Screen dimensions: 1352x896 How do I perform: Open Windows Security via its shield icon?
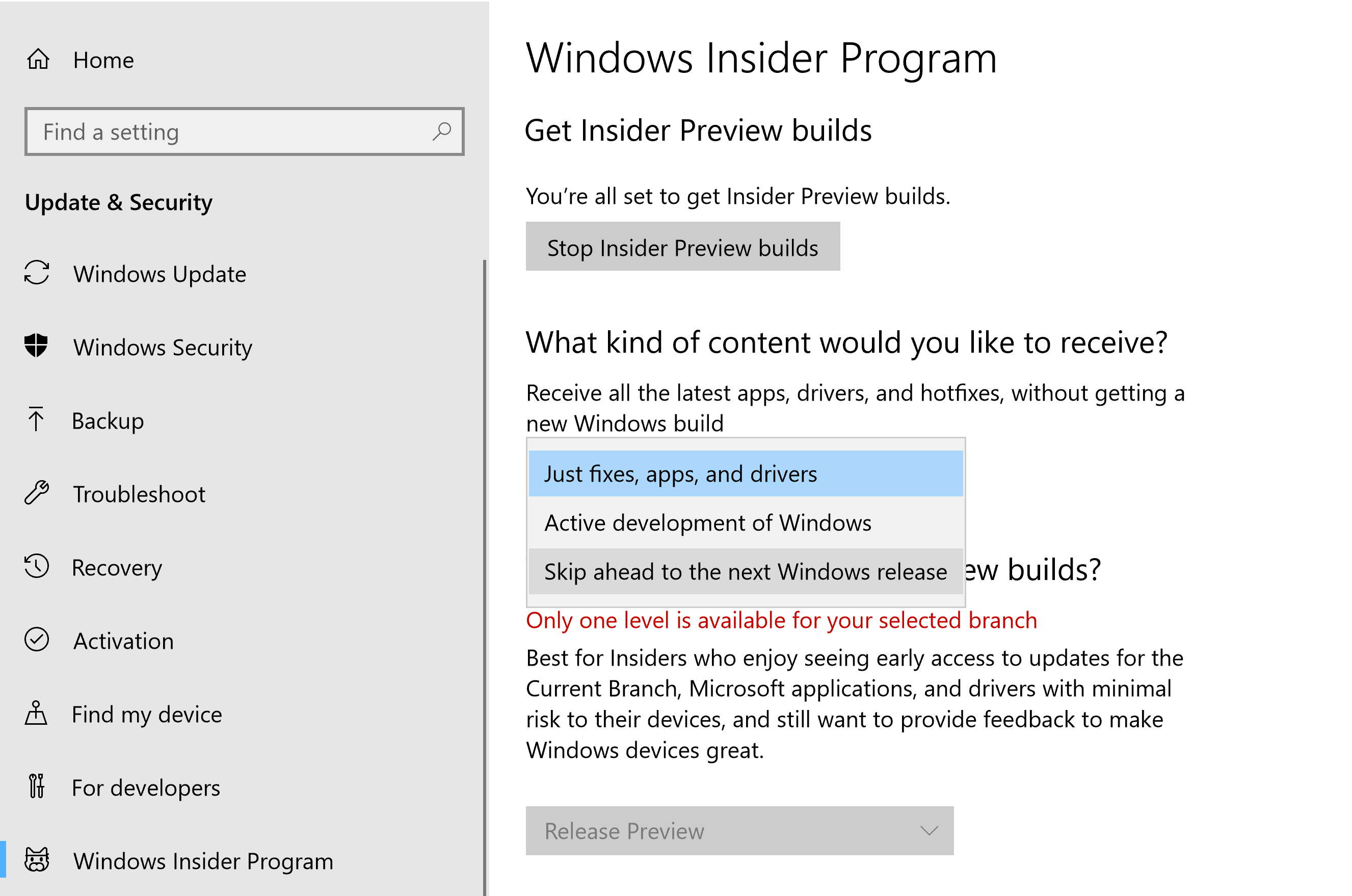[x=37, y=346]
